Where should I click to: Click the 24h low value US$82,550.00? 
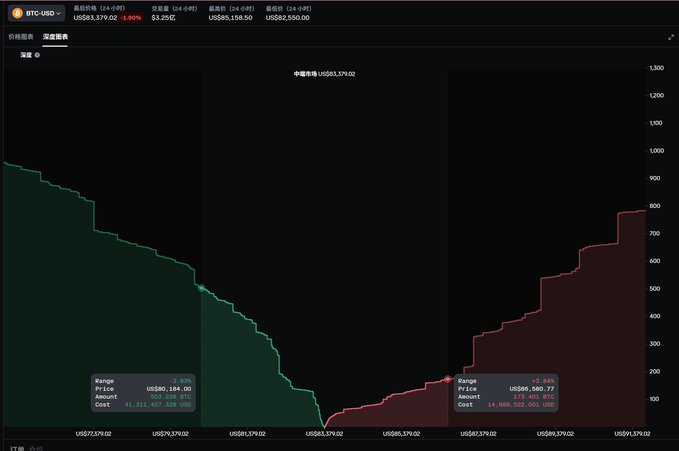(x=288, y=18)
